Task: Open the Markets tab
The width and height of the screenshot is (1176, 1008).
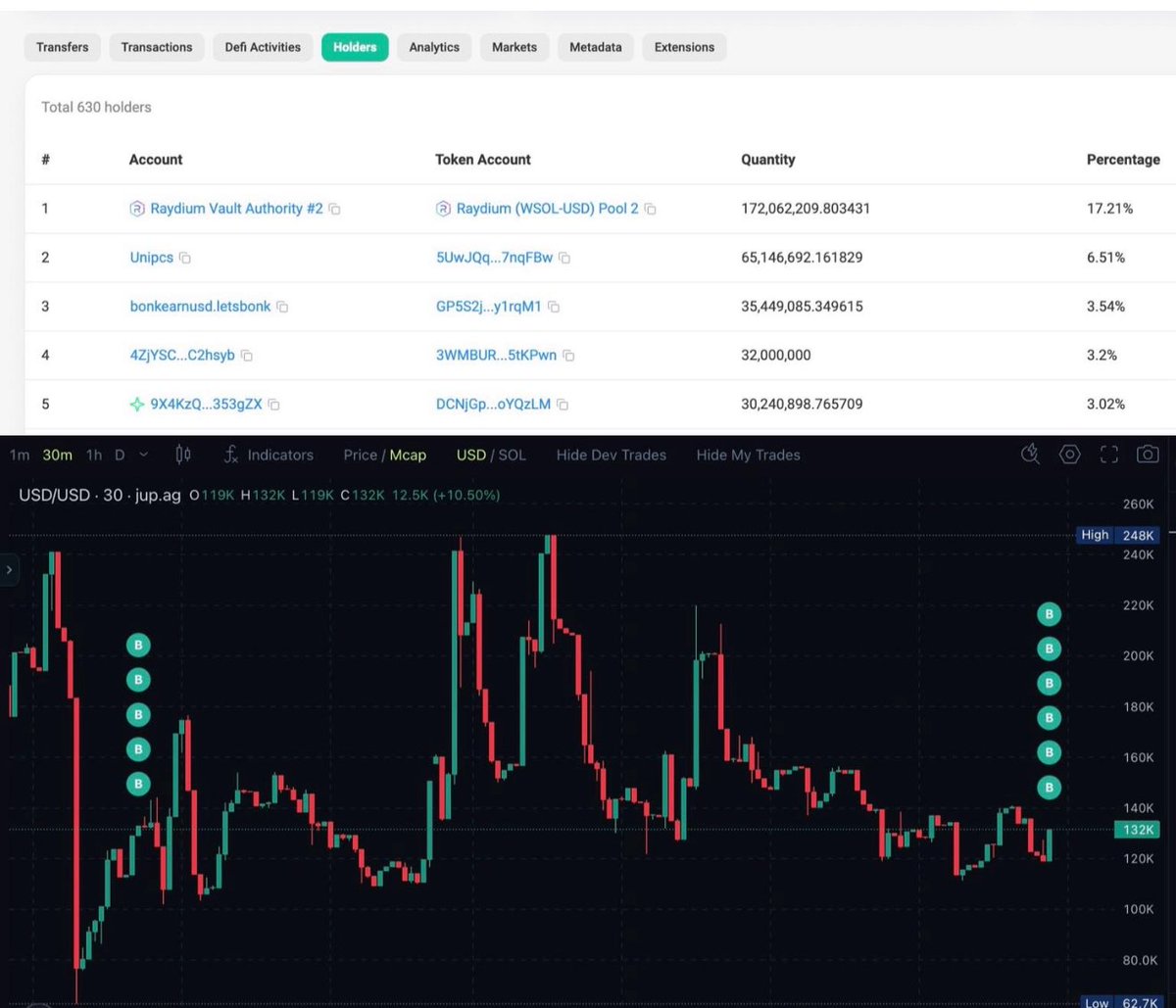Action: (x=514, y=47)
